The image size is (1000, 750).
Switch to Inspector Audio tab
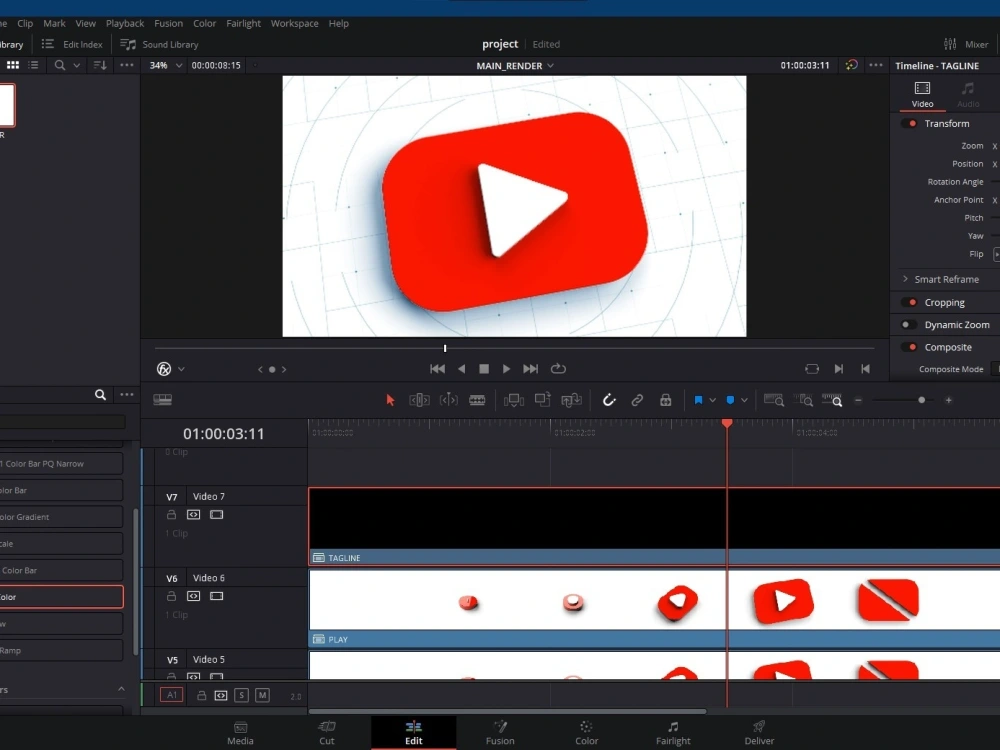coord(967,94)
